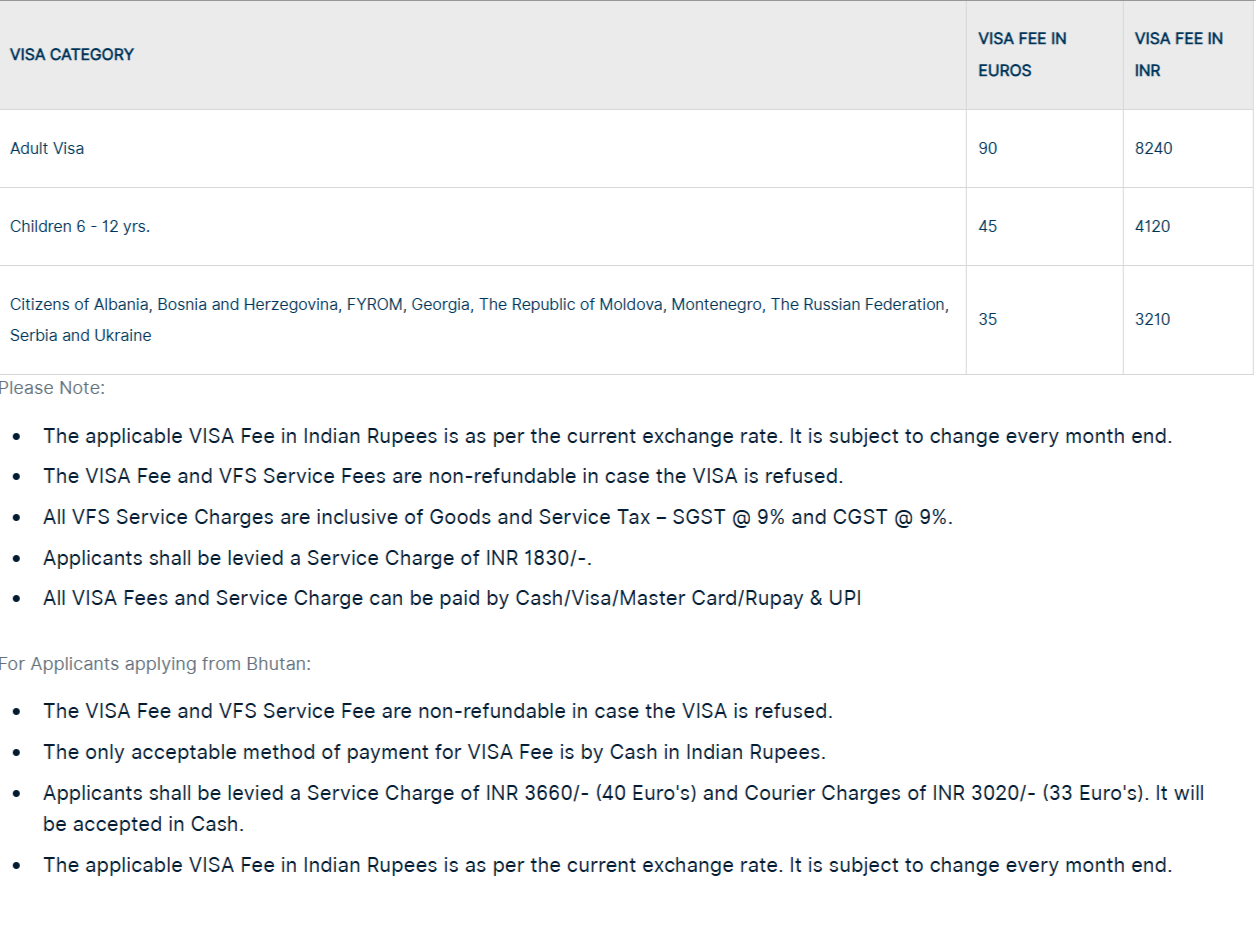
Task: Click the euro fee value 35
Action: 988,320
